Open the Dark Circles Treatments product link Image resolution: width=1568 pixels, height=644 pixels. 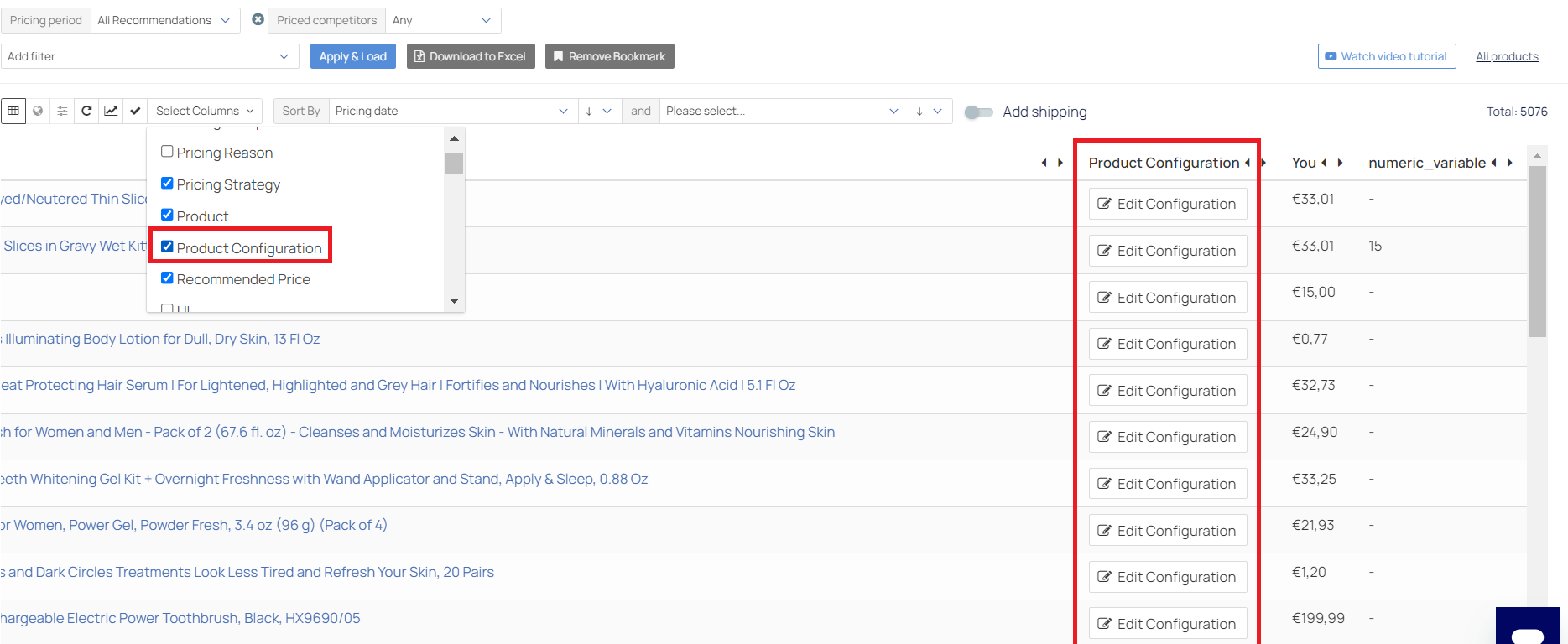(x=247, y=572)
